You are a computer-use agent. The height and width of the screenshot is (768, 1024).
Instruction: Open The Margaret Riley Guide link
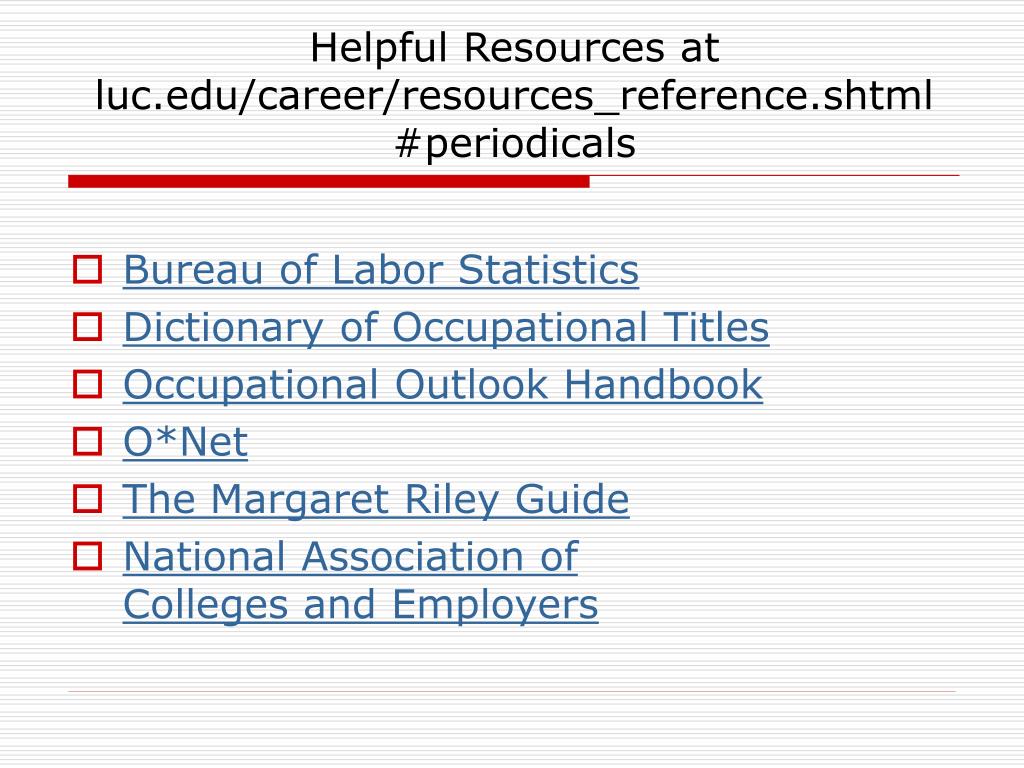376,500
